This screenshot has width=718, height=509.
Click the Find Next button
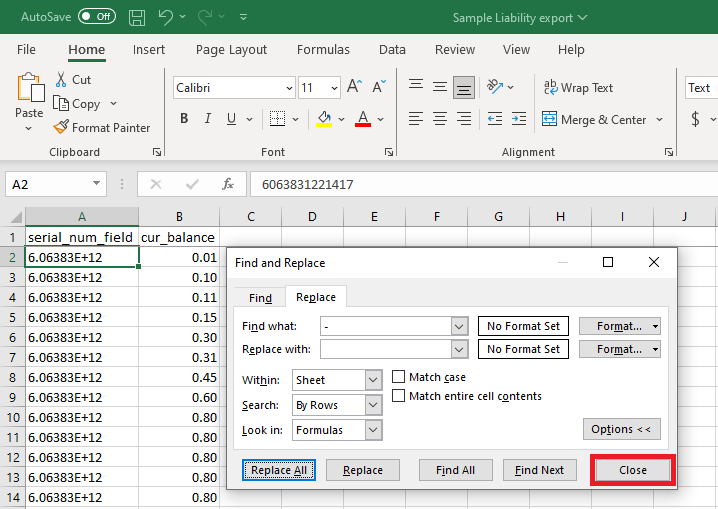click(539, 470)
